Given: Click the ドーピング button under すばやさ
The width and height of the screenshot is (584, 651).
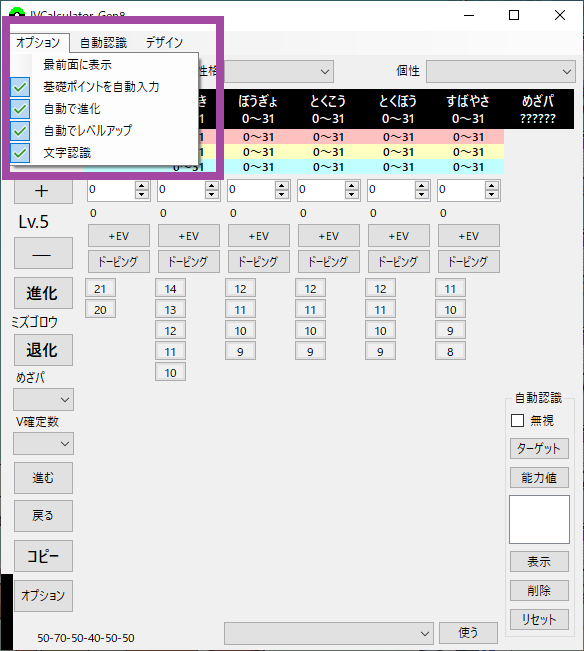Looking at the screenshot, I should [469, 262].
